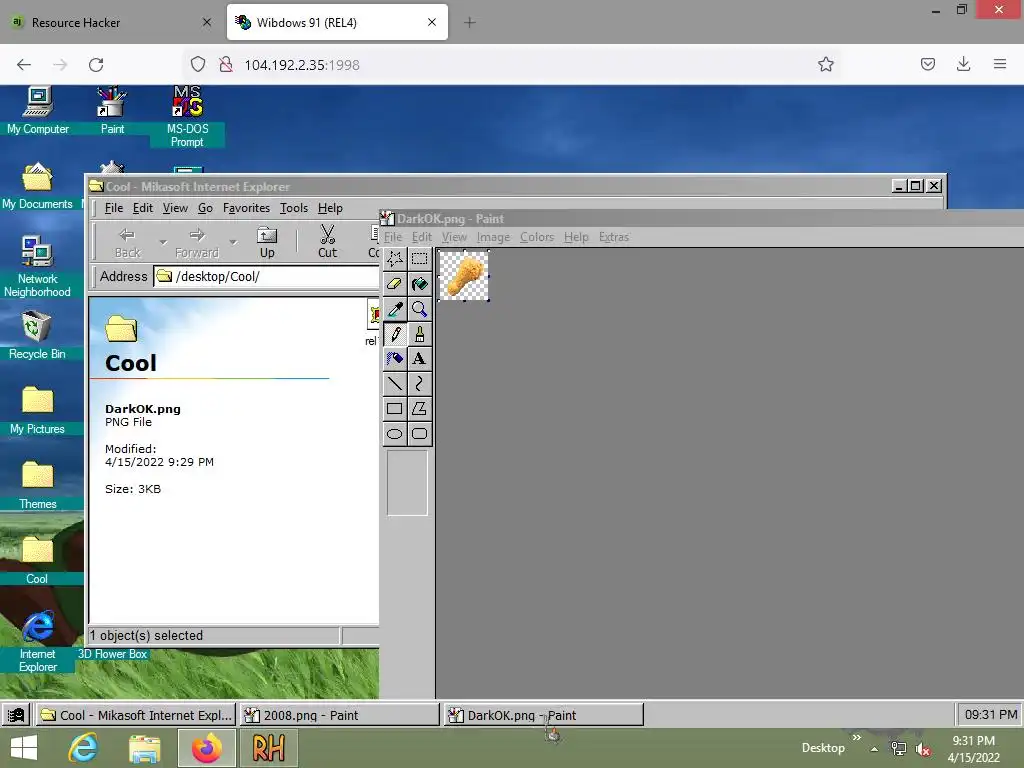Viewport: 1024px width, 768px height.
Task: Choose the Airbrush tool in Paint
Action: click(x=394, y=359)
